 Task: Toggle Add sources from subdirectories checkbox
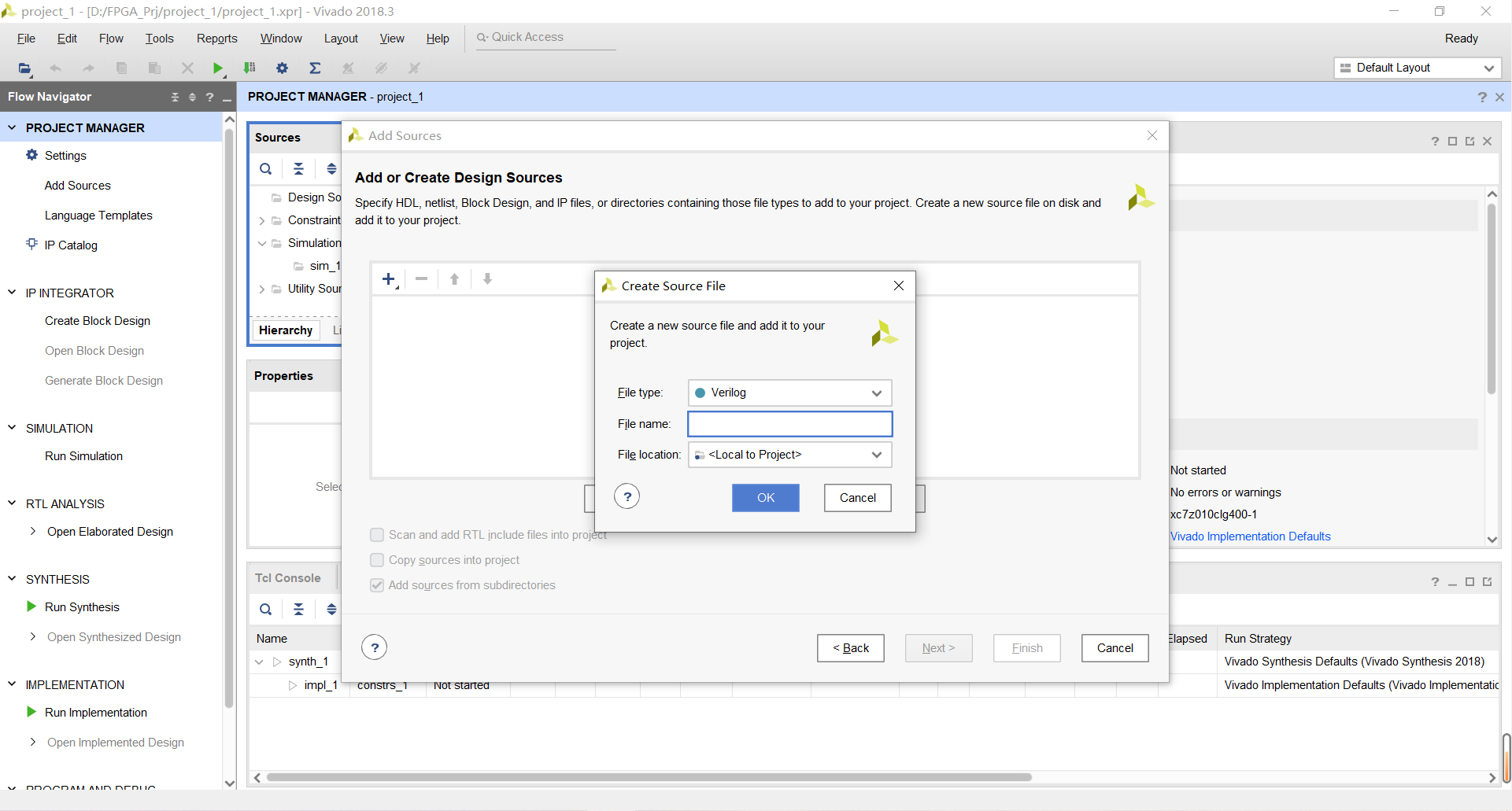377,585
